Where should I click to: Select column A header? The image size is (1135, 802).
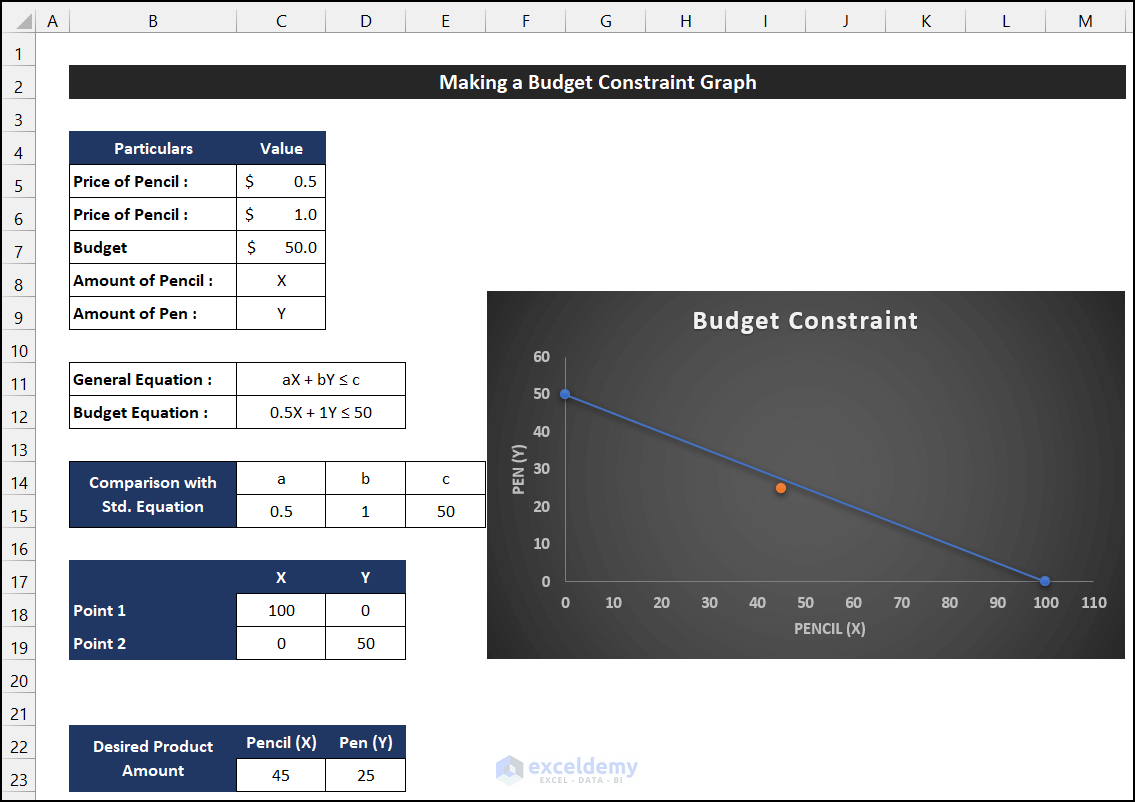pyautogui.click(x=52, y=21)
